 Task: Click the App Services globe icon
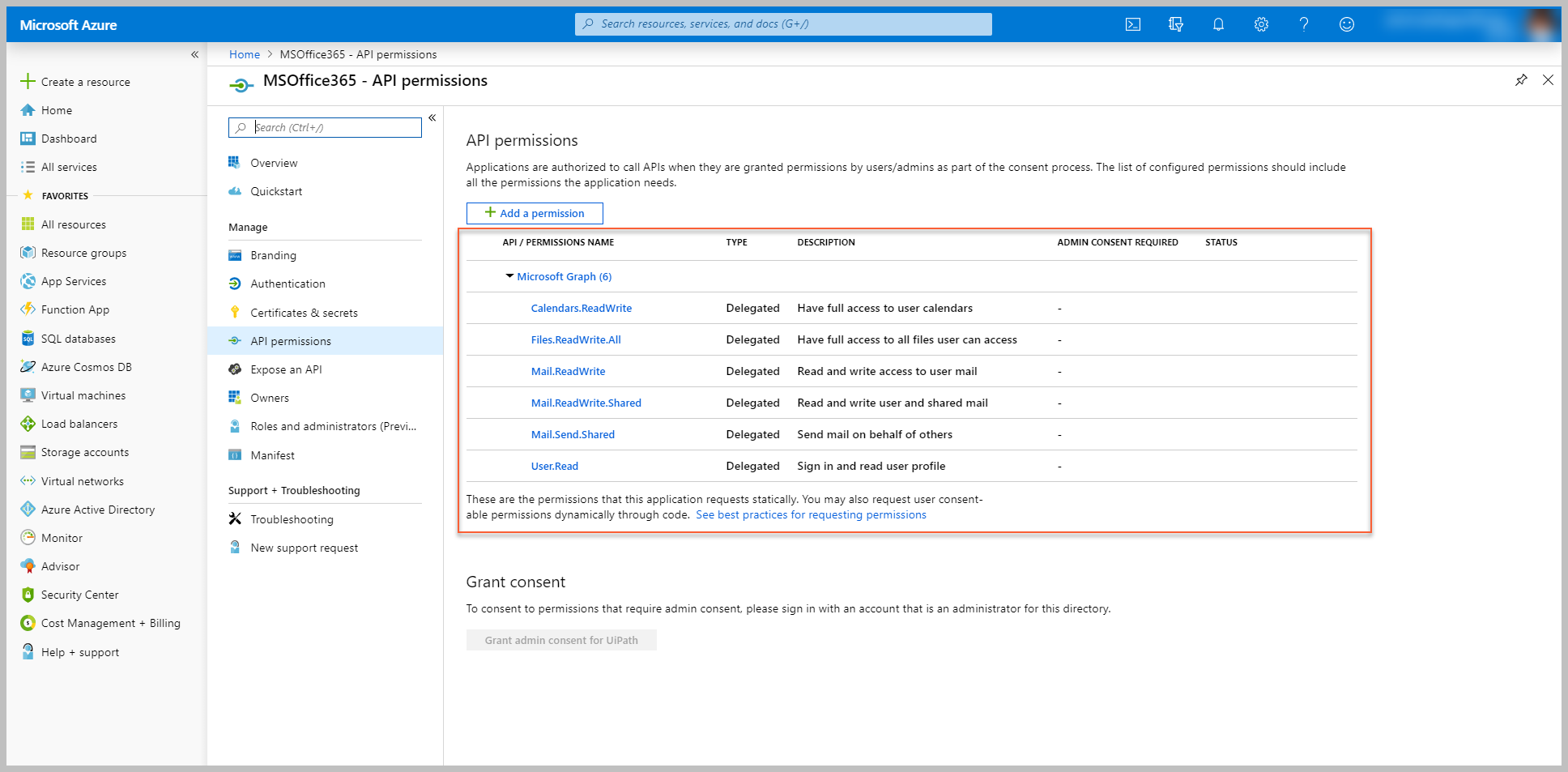pyautogui.click(x=28, y=281)
